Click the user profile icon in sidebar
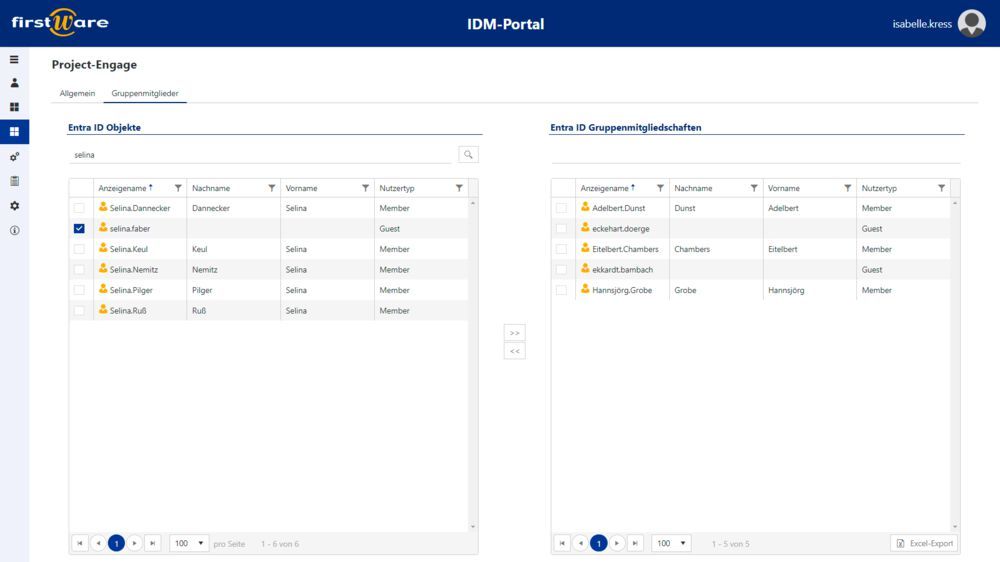Image resolution: width=1000 pixels, height=562 pixels. pyautogui.click(x=14, y=83)
